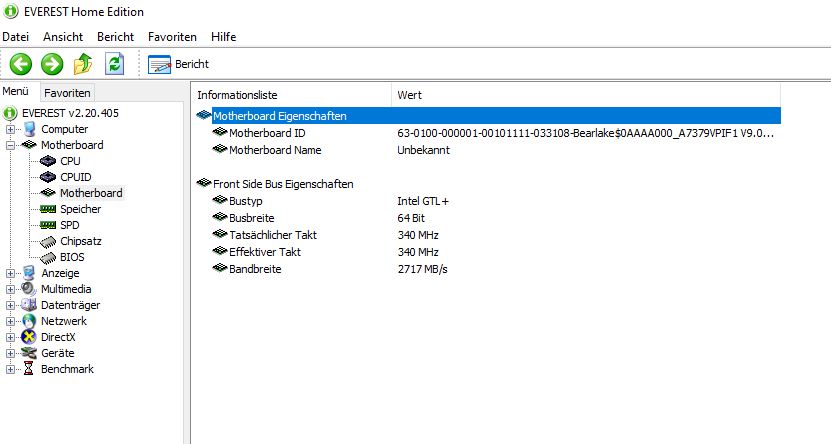Click the Informationsliste column header
The width and height of the screenshot is (831, 444).
[292, 95]
